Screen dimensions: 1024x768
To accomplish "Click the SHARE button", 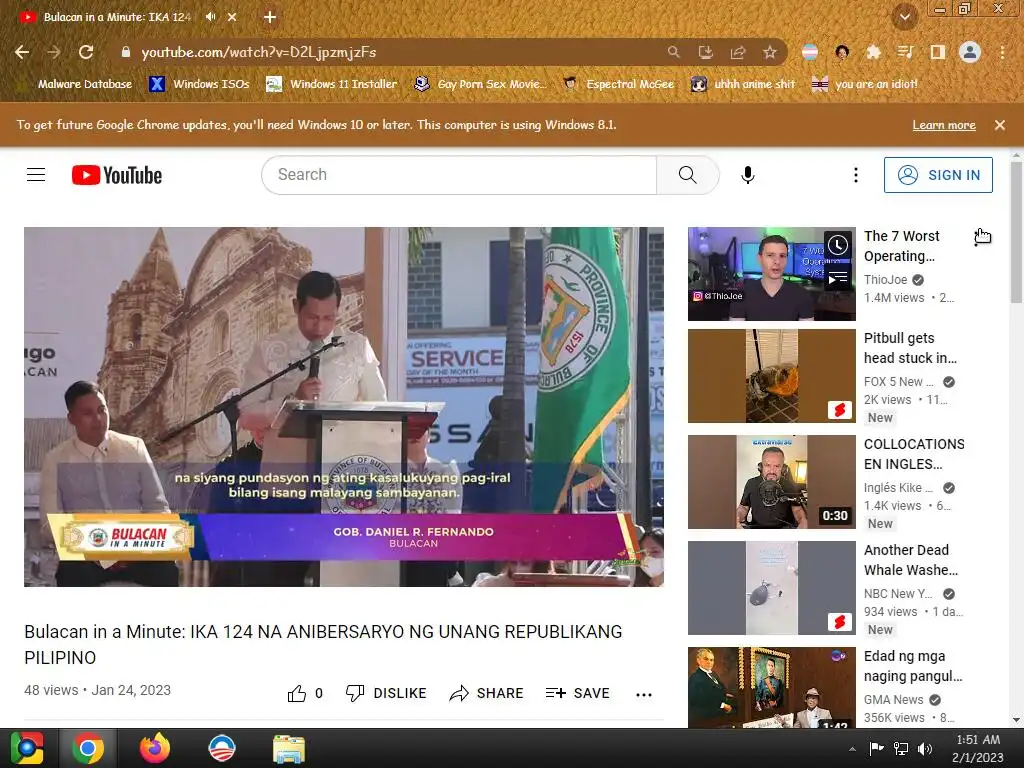I will [487, 694].
